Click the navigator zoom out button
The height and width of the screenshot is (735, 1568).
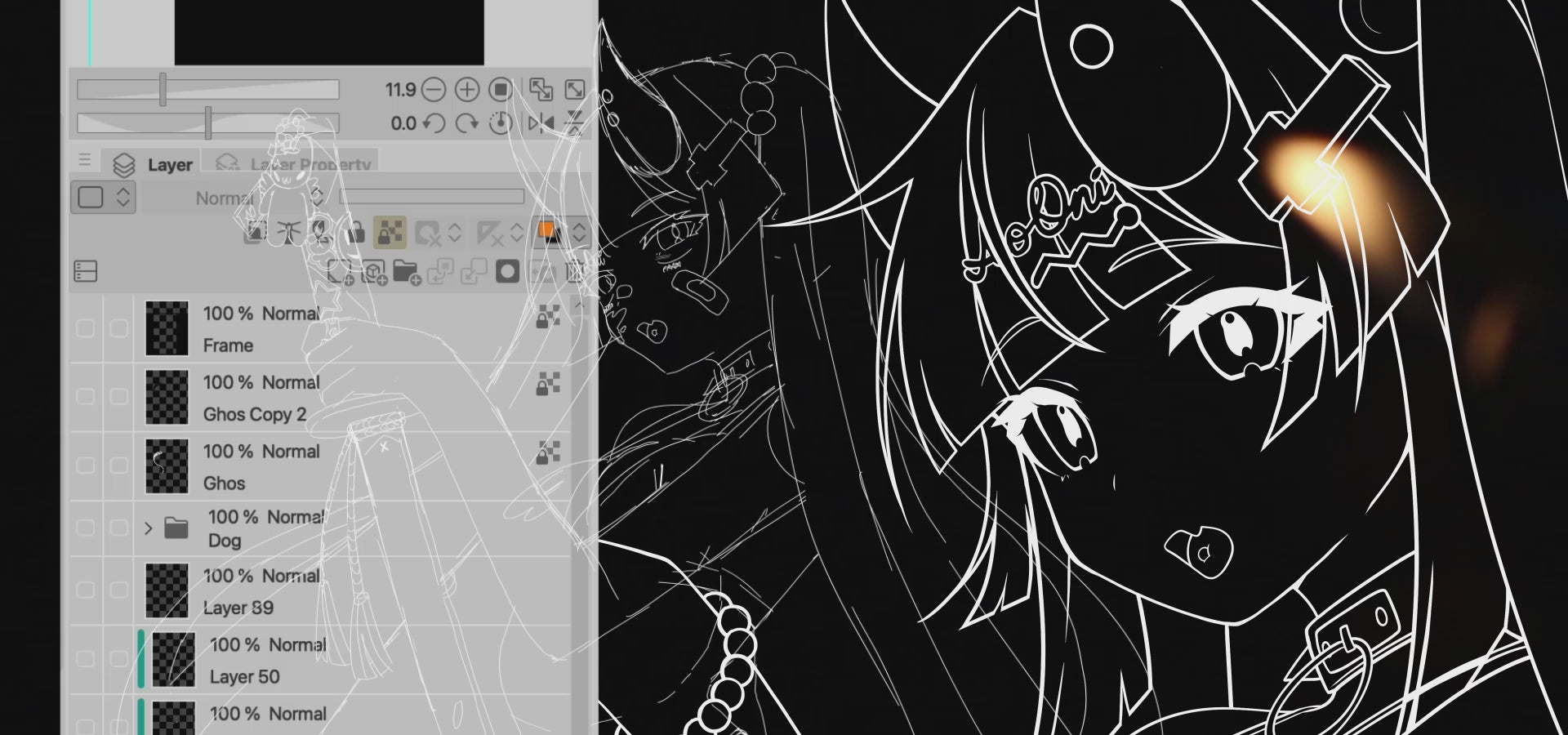pos(434,89)
